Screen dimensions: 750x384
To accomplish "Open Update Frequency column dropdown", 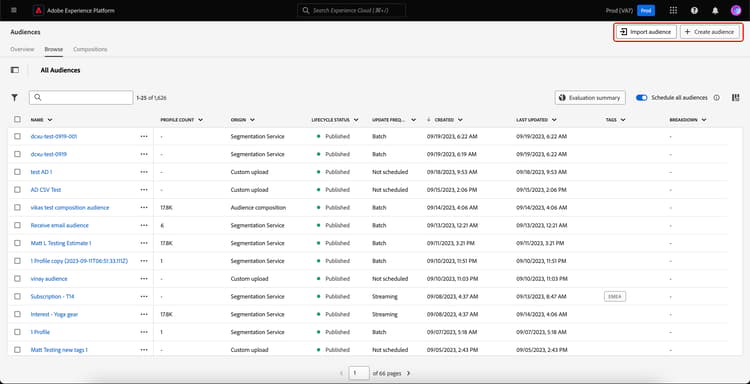I will click(x=413, y=120).
